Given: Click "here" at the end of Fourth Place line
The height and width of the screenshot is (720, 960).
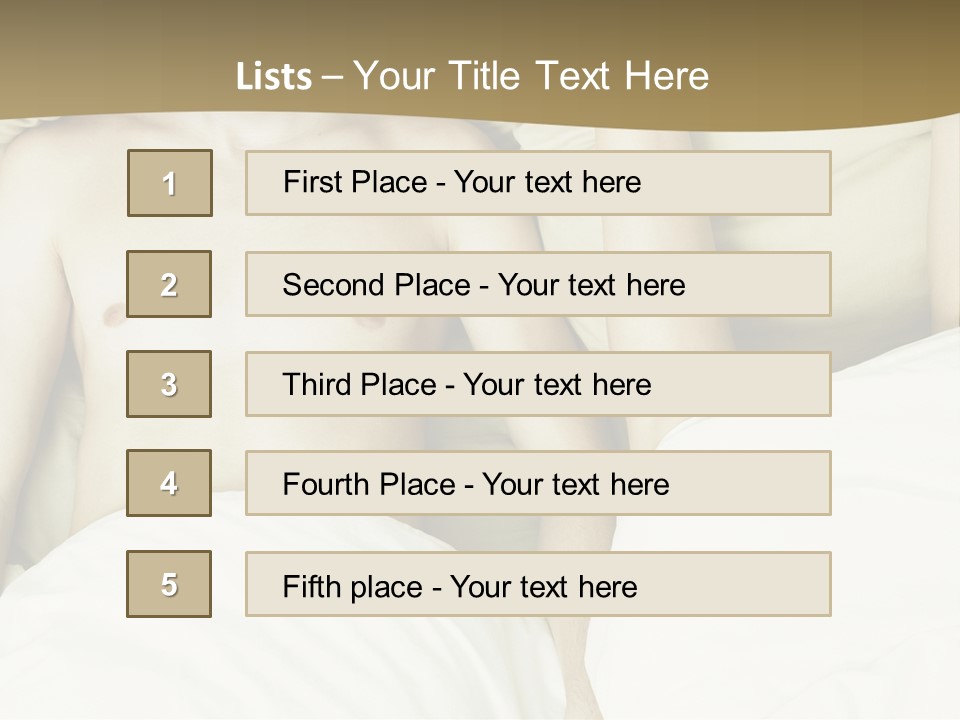Looking at the screenshot, I should [x=639, y=485].
